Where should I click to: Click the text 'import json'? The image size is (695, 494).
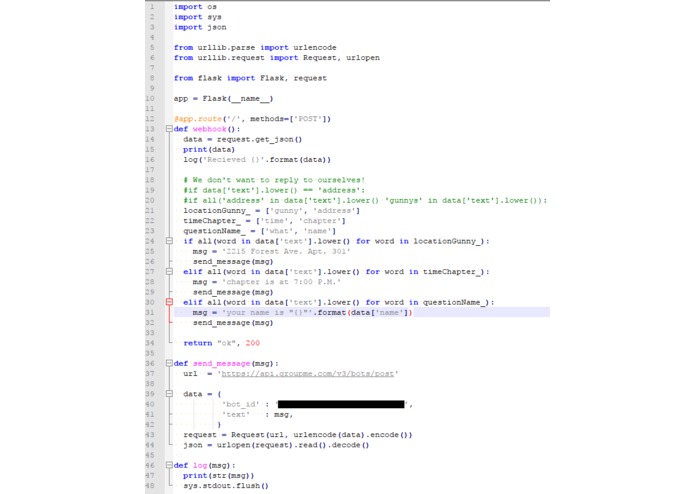200,27
